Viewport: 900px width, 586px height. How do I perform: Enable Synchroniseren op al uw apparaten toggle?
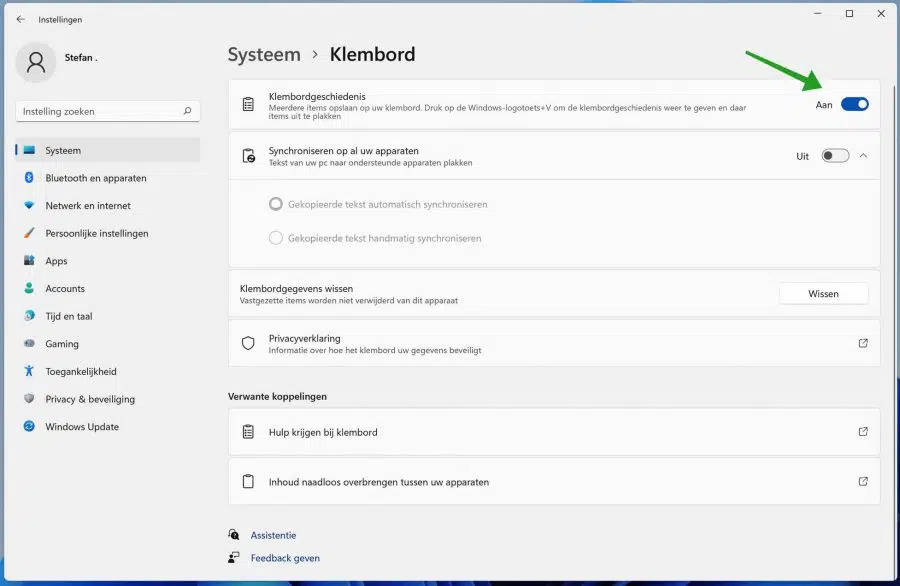(x=835, y=156)
